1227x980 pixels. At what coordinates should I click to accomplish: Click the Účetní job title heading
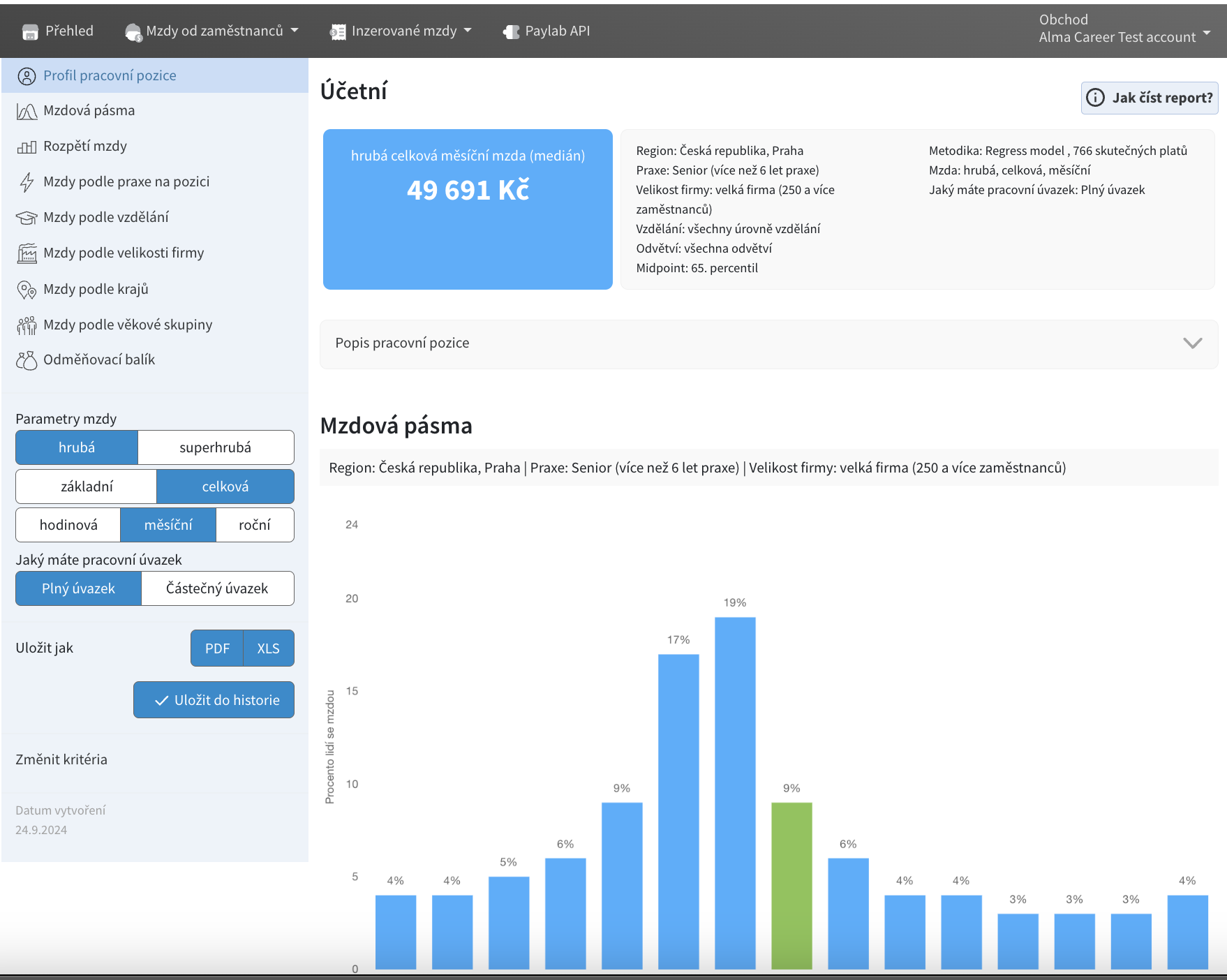354,91
